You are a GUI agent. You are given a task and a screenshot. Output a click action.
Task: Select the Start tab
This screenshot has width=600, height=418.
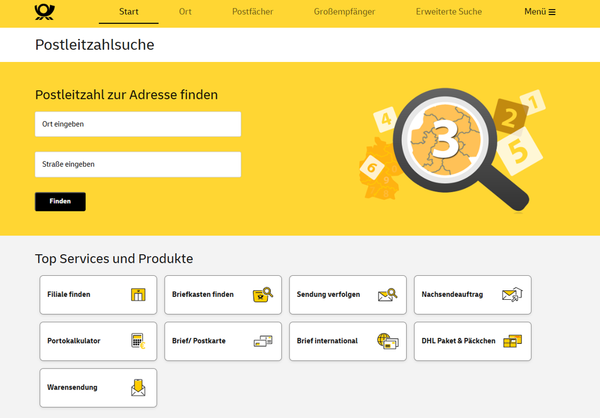click(129, 12)
